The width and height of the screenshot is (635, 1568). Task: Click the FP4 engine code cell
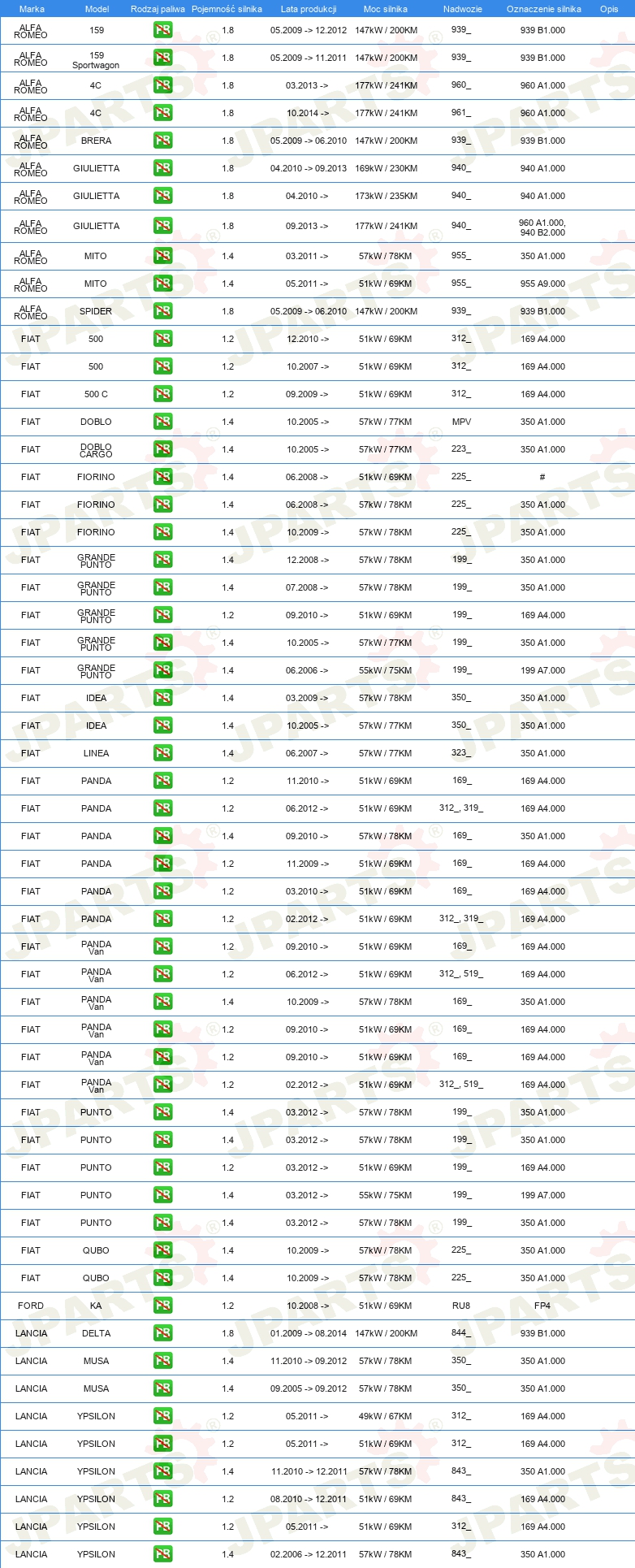coord(542,1306)
